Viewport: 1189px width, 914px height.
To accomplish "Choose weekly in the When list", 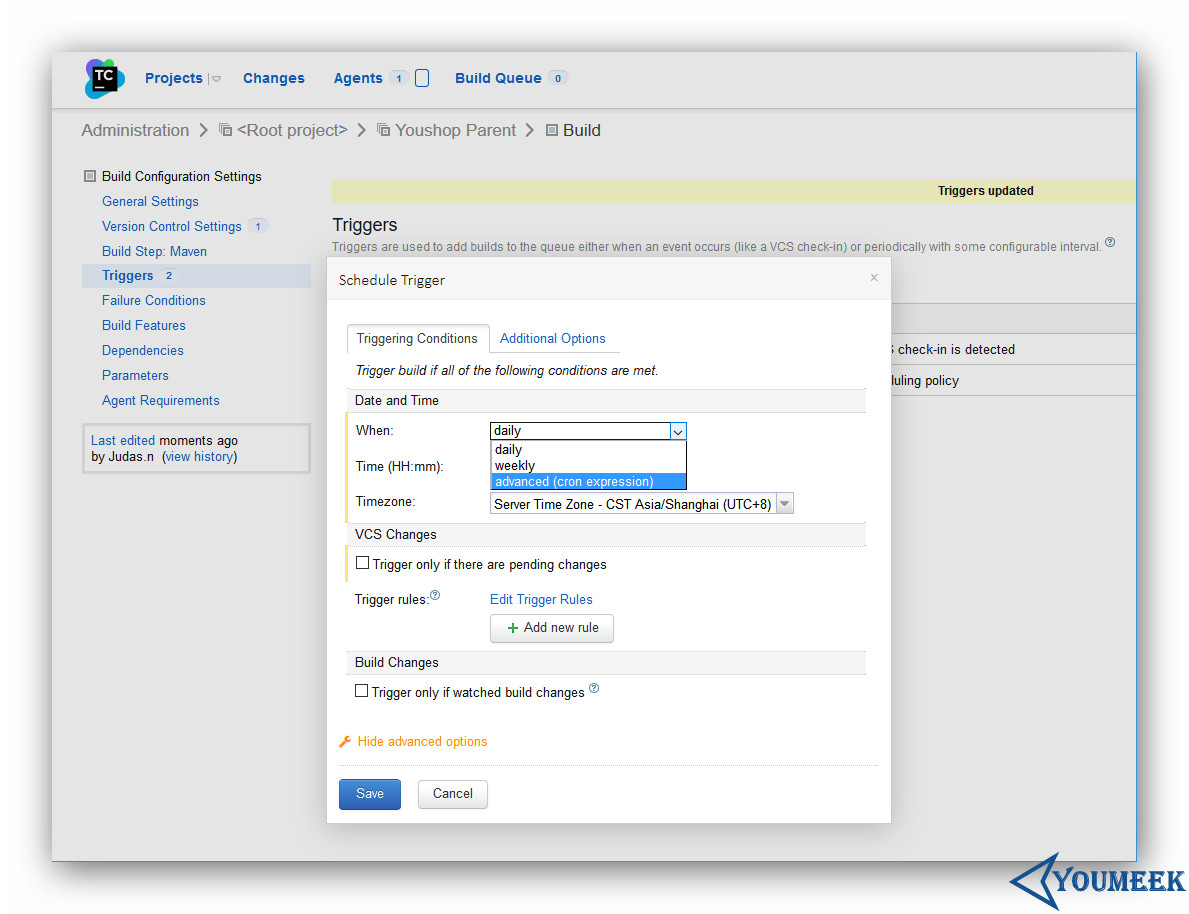I will click(x=588, y=466).
